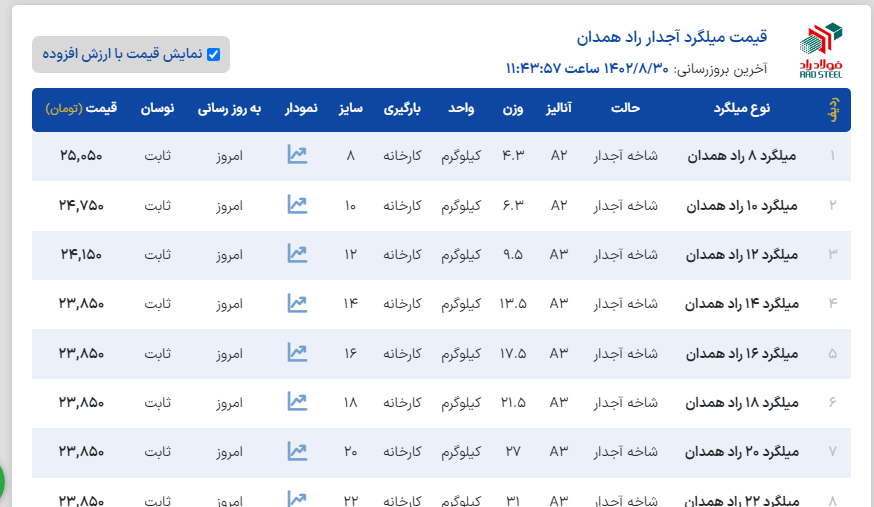Click chart icon in میلگرد 14 row
Image resolution: width=874 pixels, height=507 pixels.
(x=297, y=303)
